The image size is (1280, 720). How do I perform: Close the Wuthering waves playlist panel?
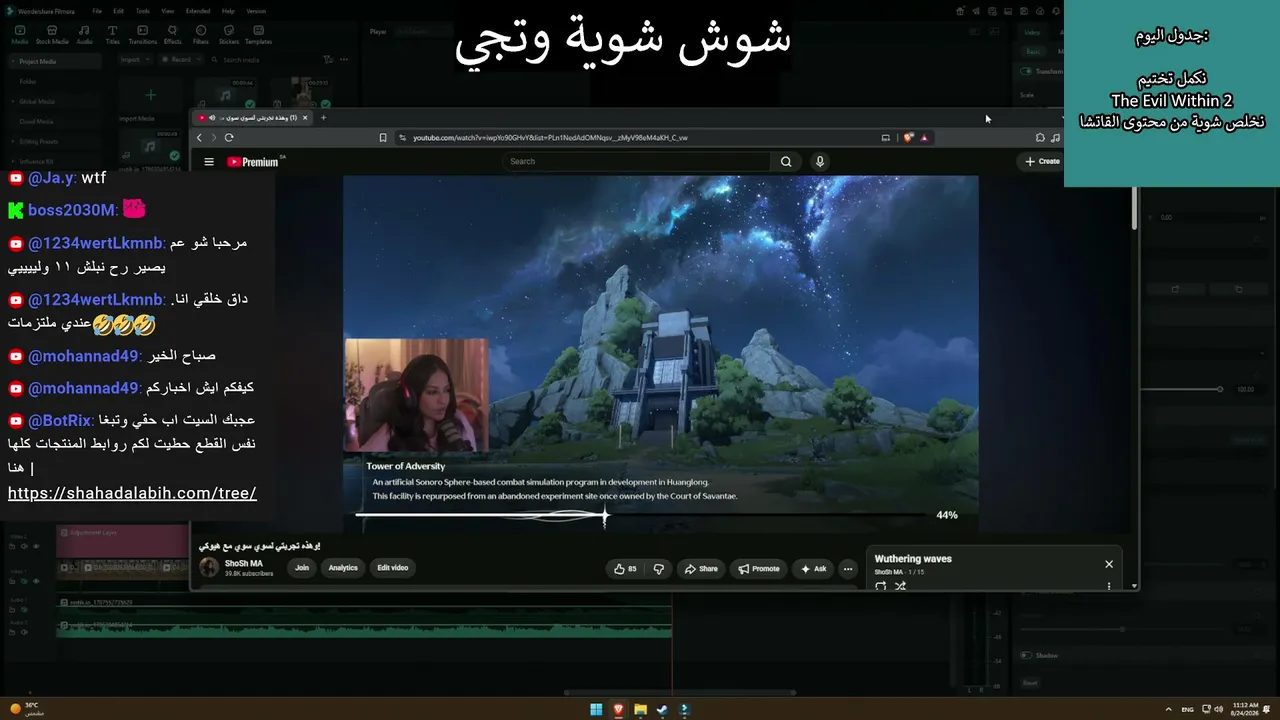coord(1109,564)
